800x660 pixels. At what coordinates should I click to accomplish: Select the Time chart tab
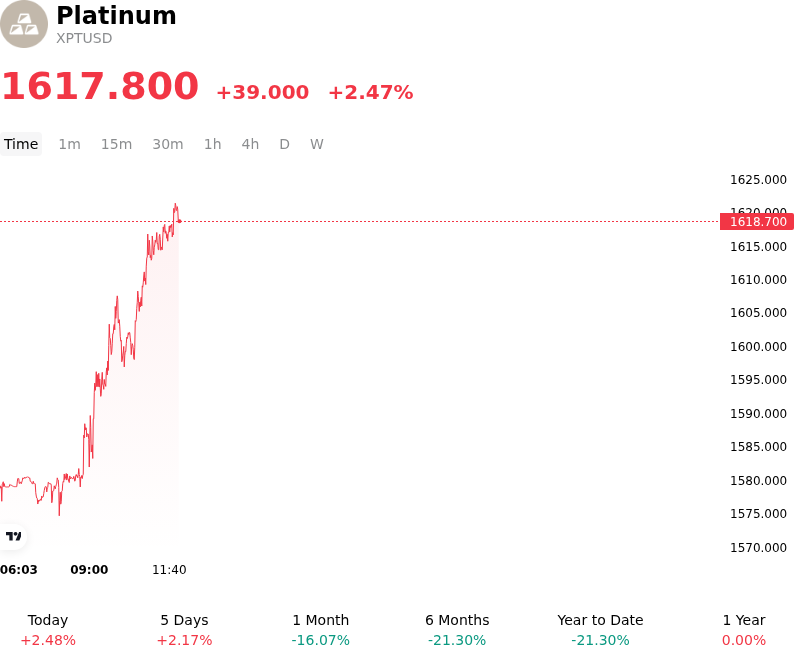click(x=21, y=144)
